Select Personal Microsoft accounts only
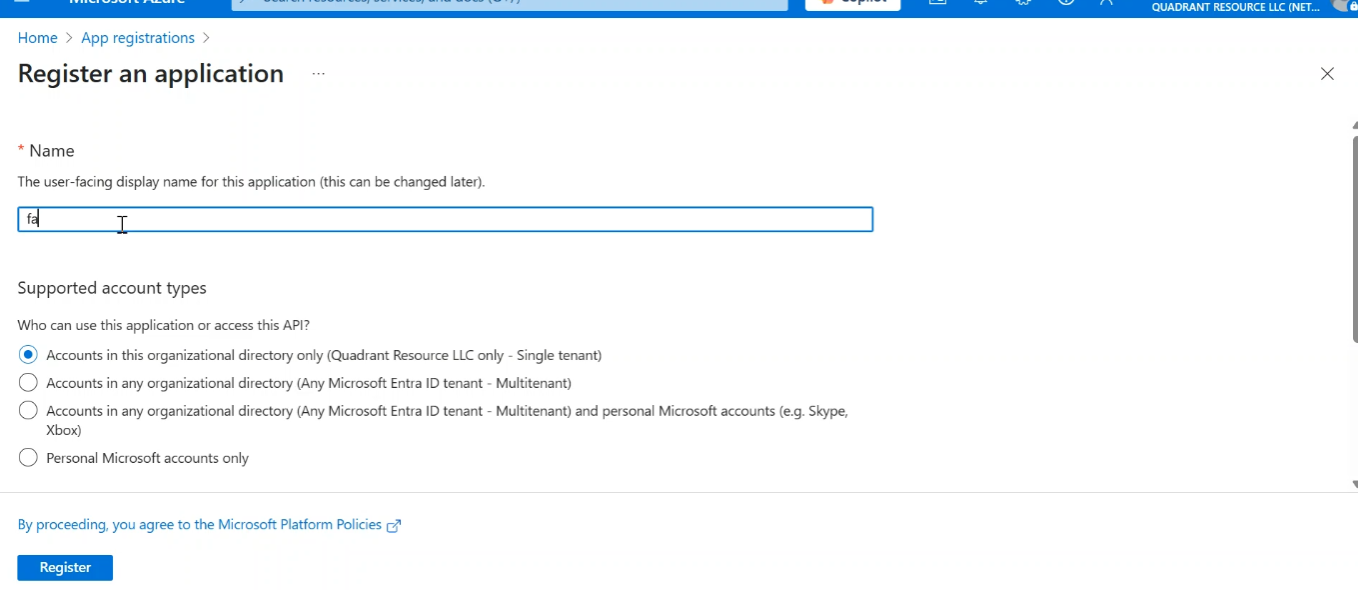Image resolution: width=1358 pixels, height=590 pixels. (28, 458)
